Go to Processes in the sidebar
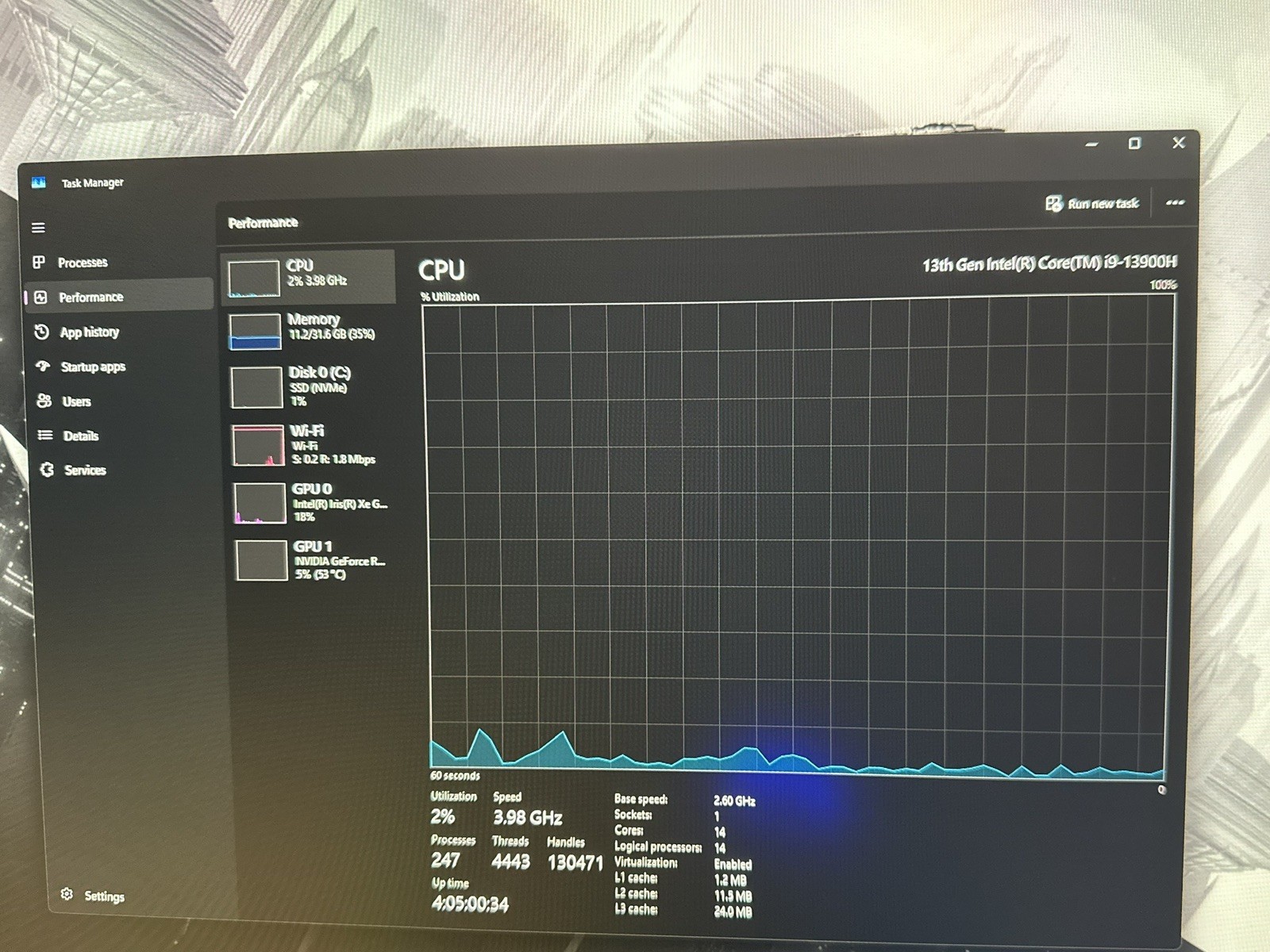Image resolution: width=1270 pixels, height=952 pixels. click(x=83, y=263)
